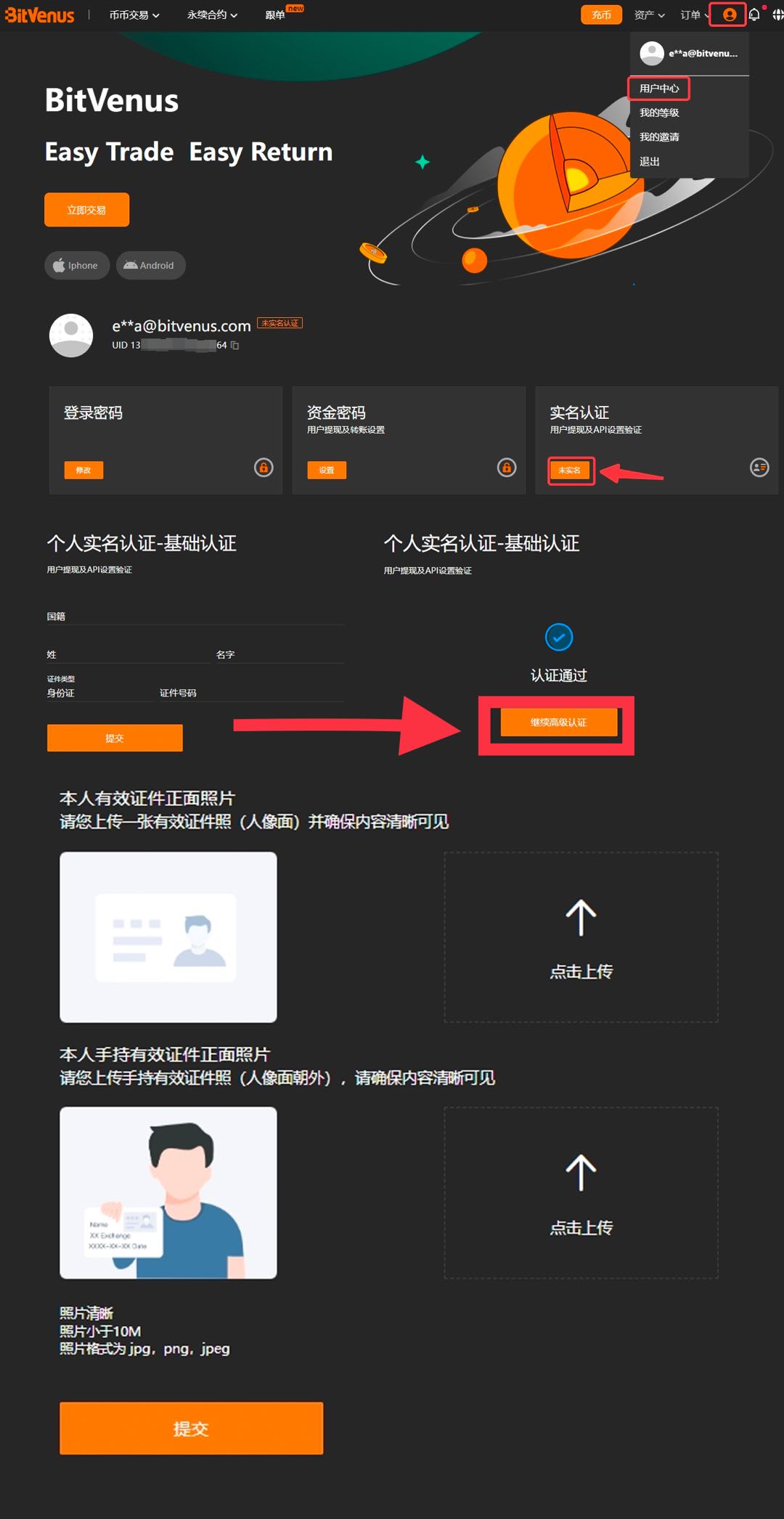Open the 资产 dropdown
The image size is (784, 1519).
[650, 15]
